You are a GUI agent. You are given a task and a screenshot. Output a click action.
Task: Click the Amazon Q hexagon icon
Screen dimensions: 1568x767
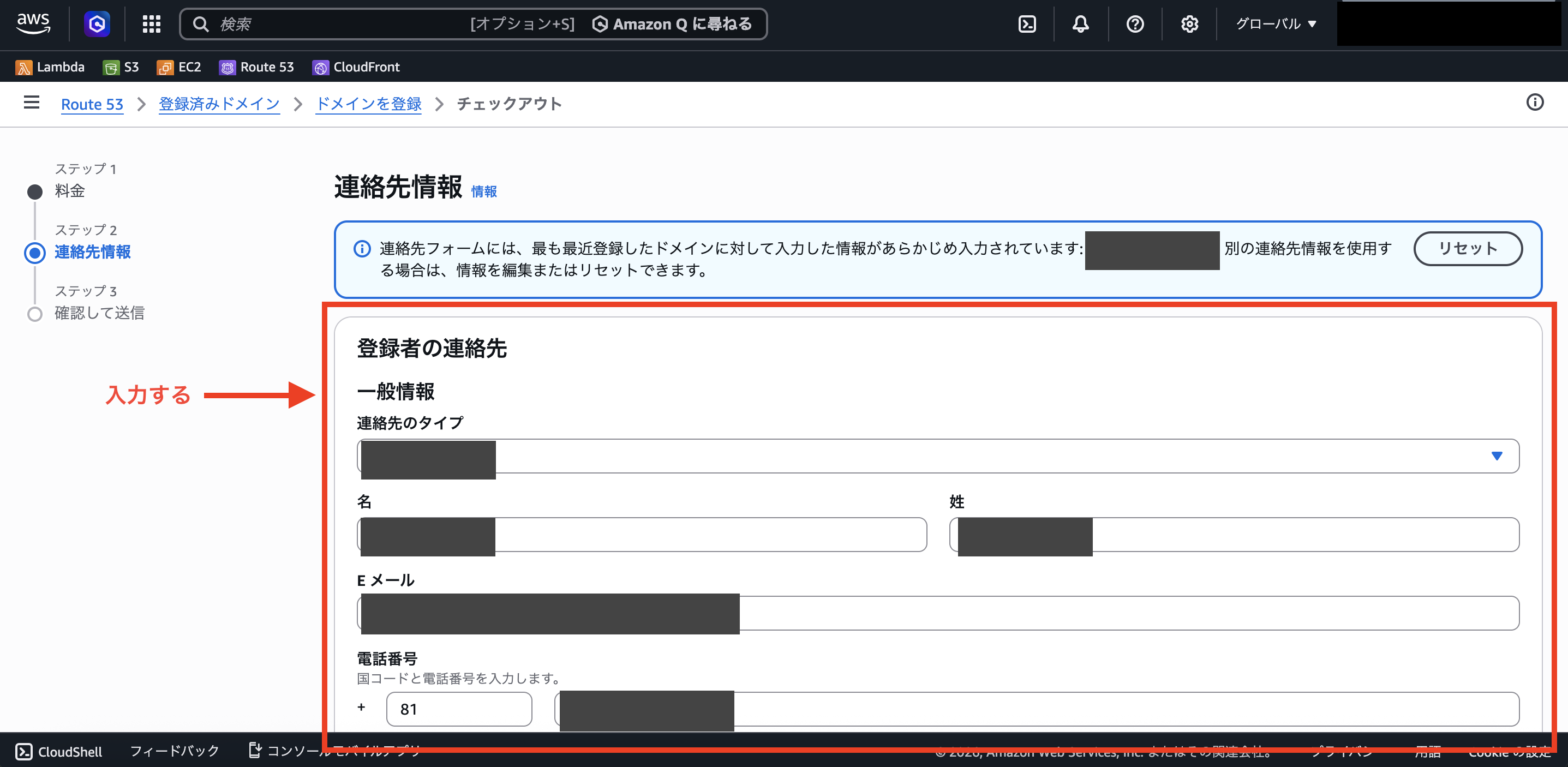coord(97,24)
